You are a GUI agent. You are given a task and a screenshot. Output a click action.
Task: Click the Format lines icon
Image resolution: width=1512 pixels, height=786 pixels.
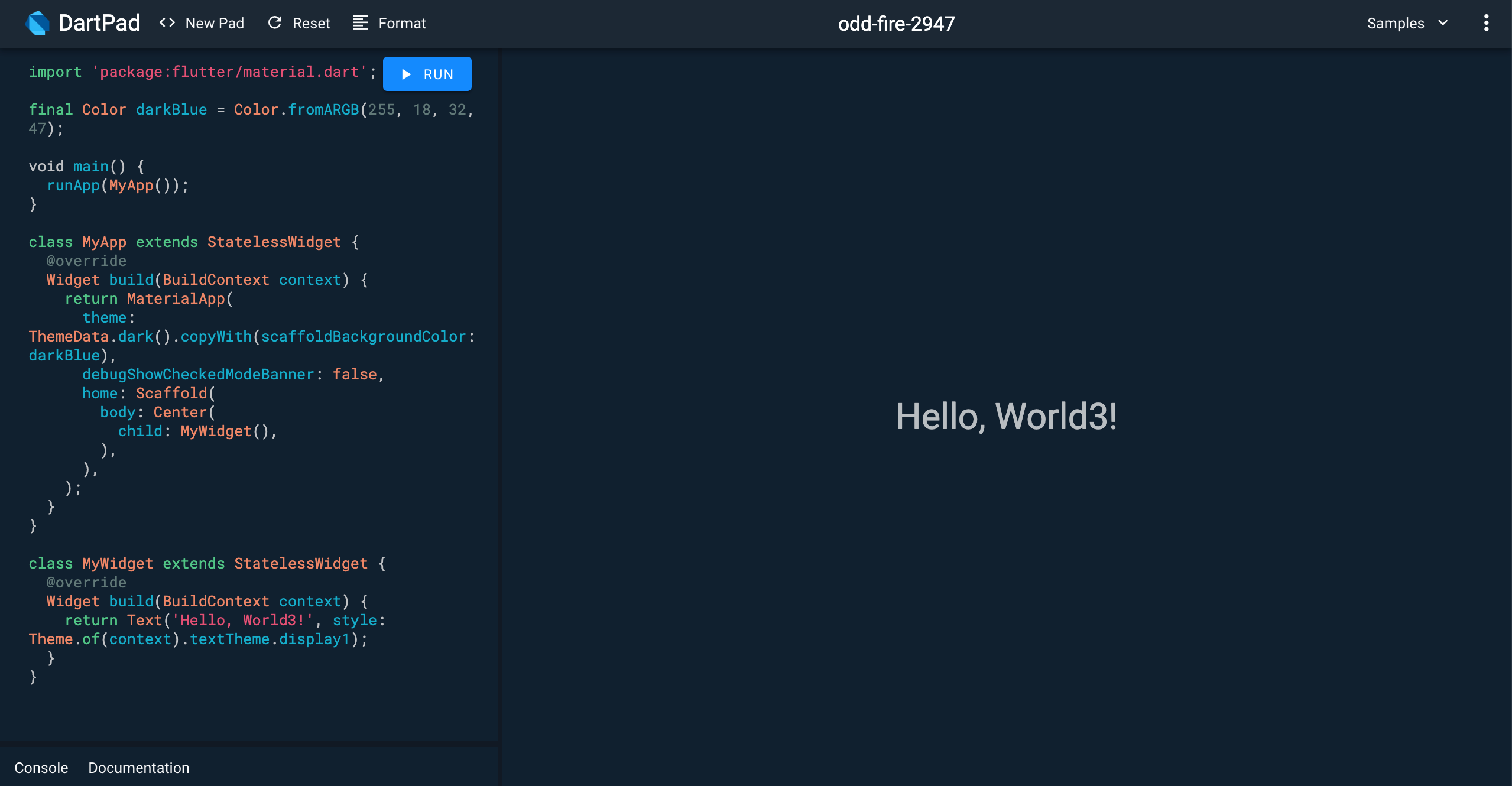tap(359, 23)
